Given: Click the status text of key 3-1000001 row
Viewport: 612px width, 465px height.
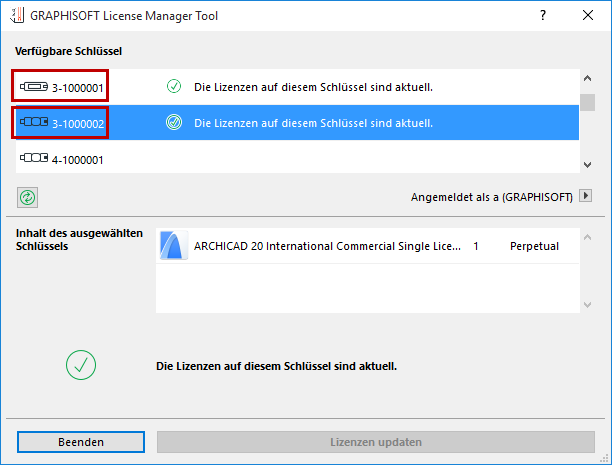Looking at the screenshot, I should [313, 87].
